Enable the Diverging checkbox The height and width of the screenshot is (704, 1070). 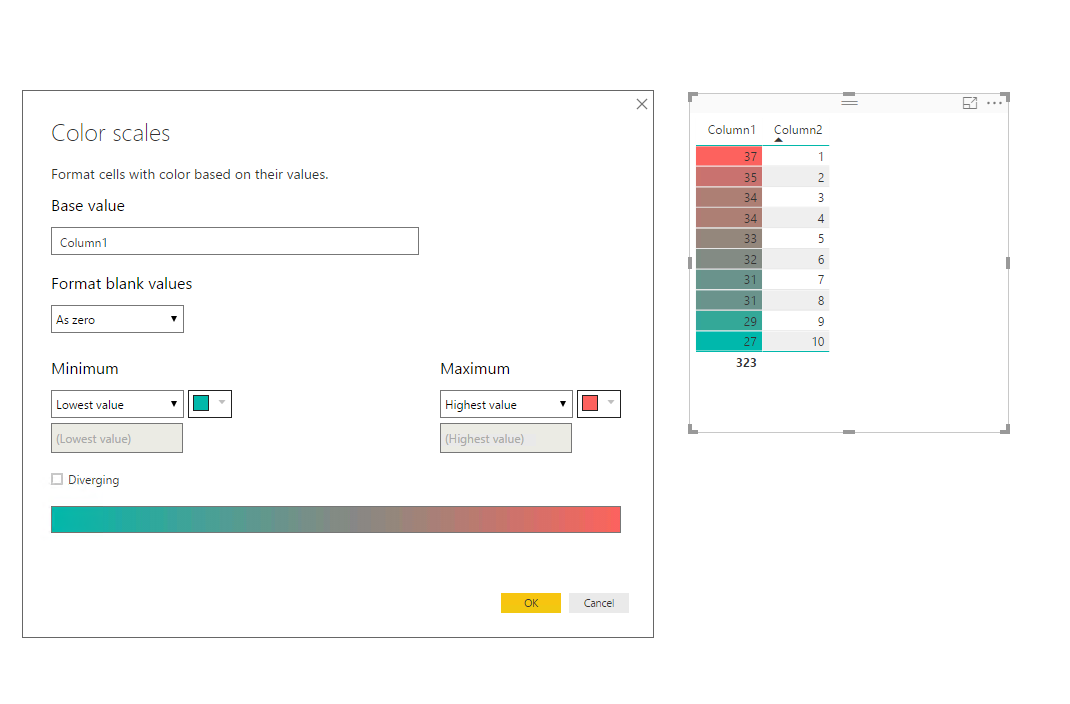pos(57,479)
